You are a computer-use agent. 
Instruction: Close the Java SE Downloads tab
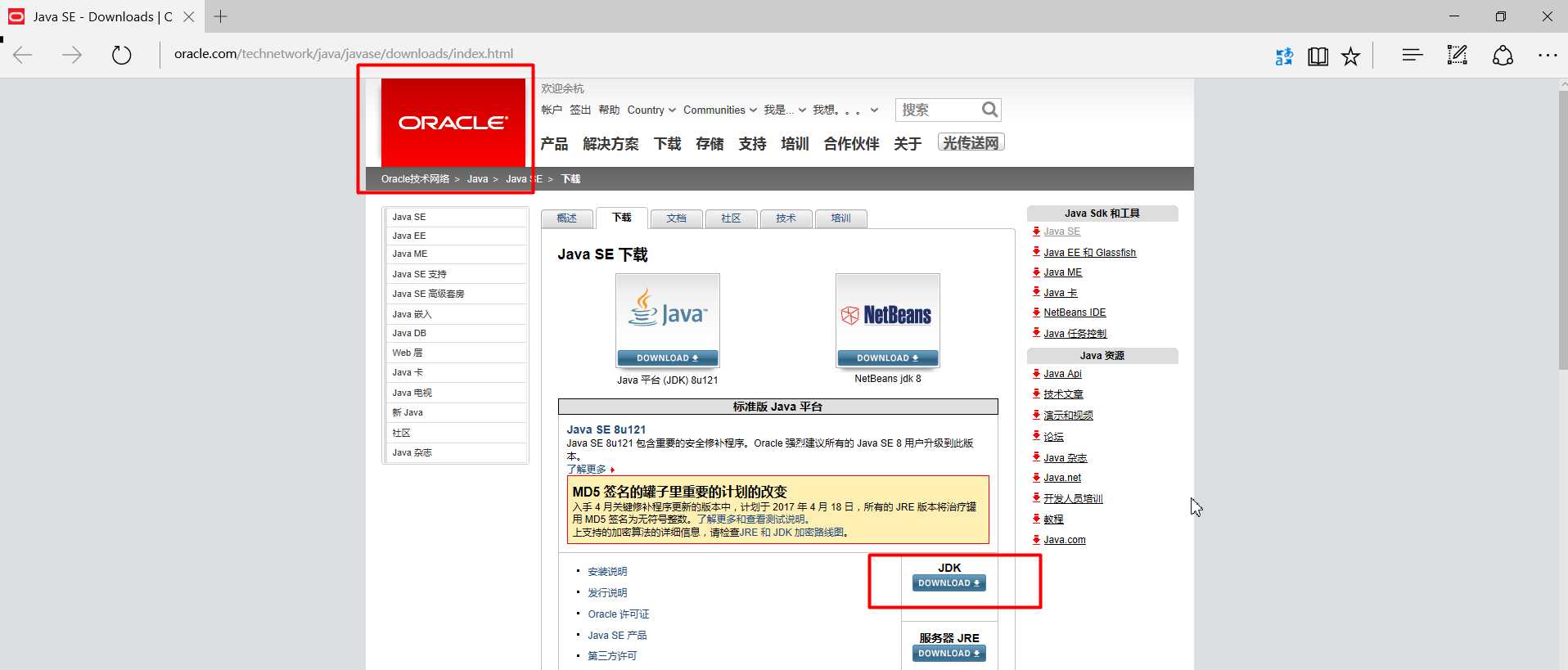point(188,16)
